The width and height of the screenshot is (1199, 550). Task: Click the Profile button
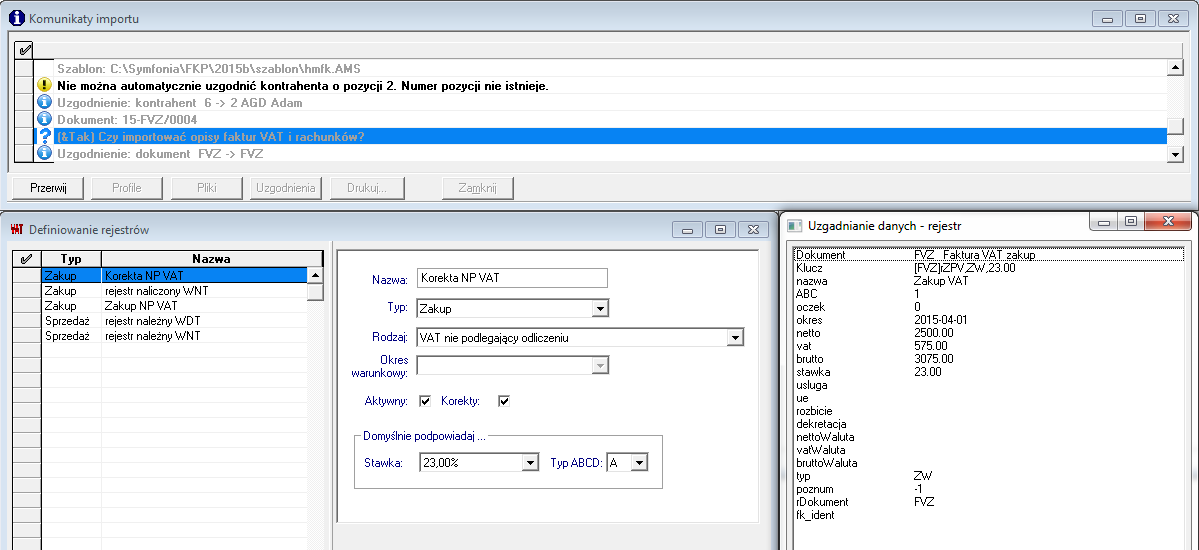[x=127, y=187]
